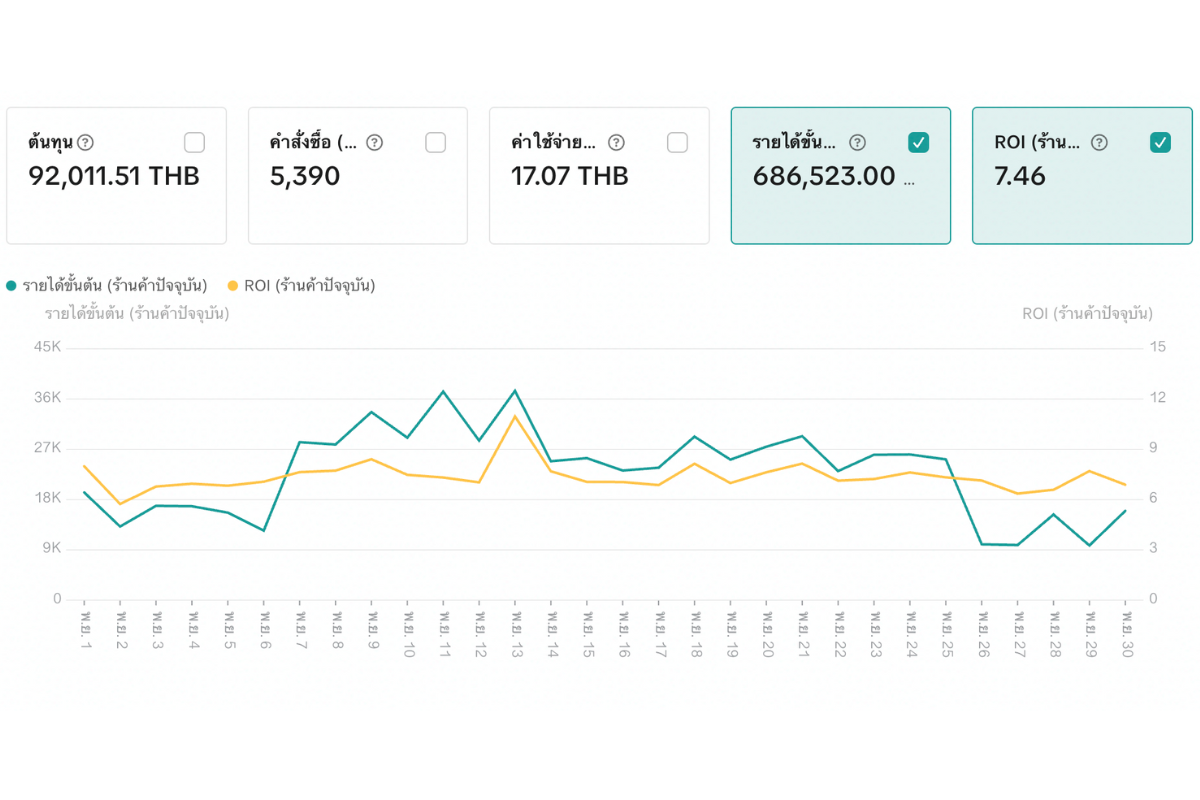This screenshot has height=800, width=1200.
Task: Disable the ROI card checkbox
Action: (1160, 143)
